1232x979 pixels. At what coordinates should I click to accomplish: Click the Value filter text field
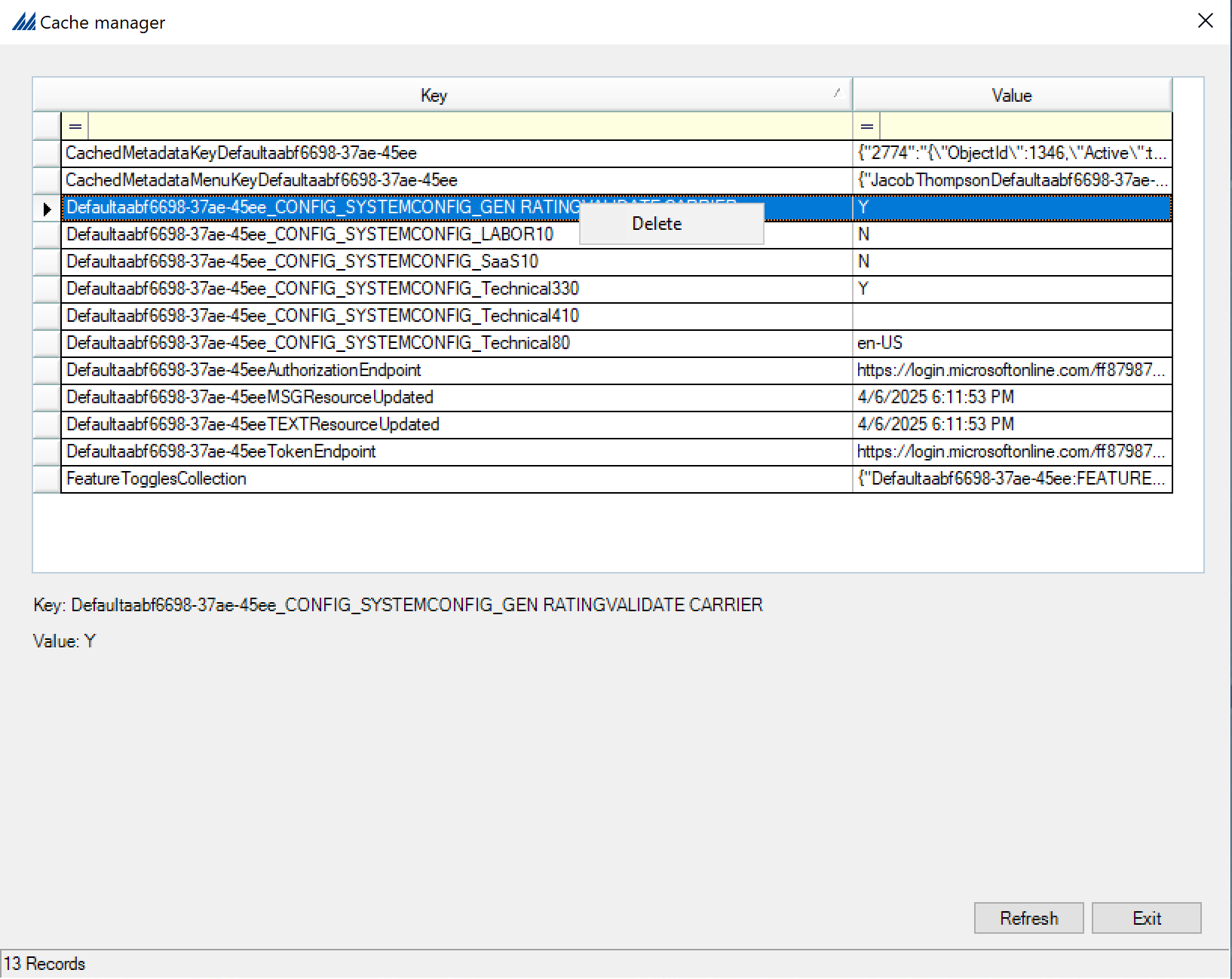[x=1024, y=127]
